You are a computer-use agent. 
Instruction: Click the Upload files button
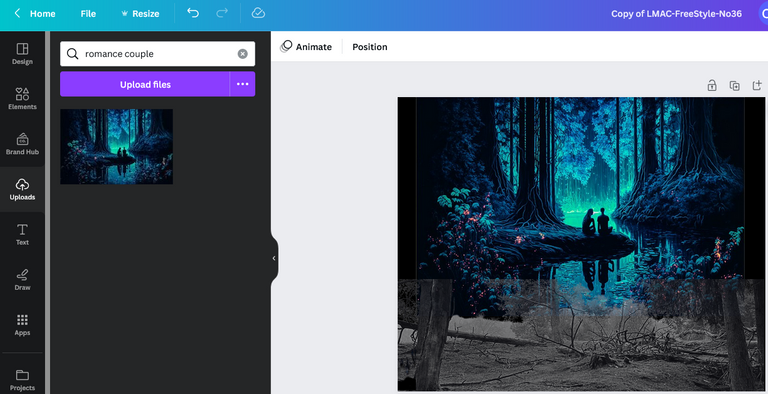[145, 84]
